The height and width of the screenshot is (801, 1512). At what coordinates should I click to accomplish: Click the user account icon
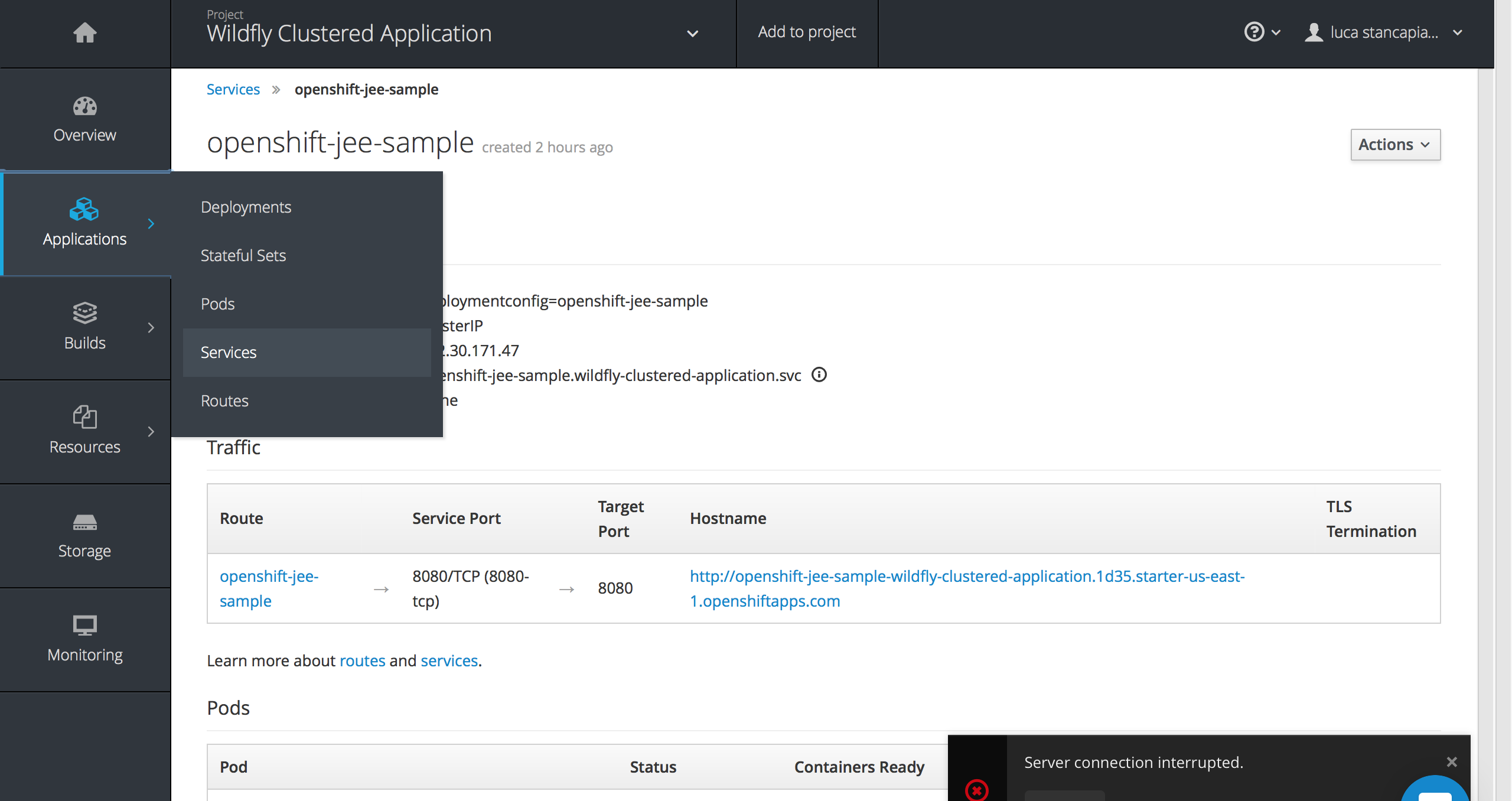coord(1312,32)
